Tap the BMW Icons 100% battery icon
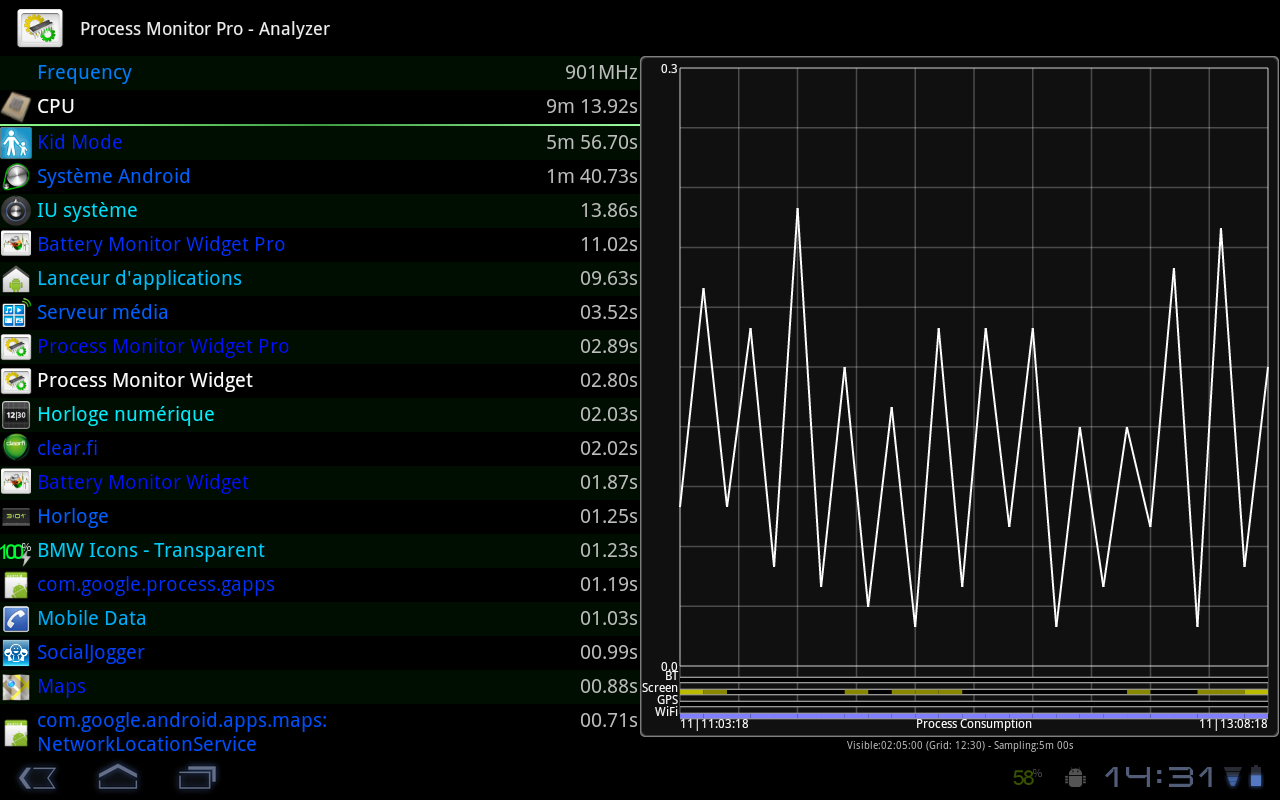Screen dimensions: 1280x800 16,550
